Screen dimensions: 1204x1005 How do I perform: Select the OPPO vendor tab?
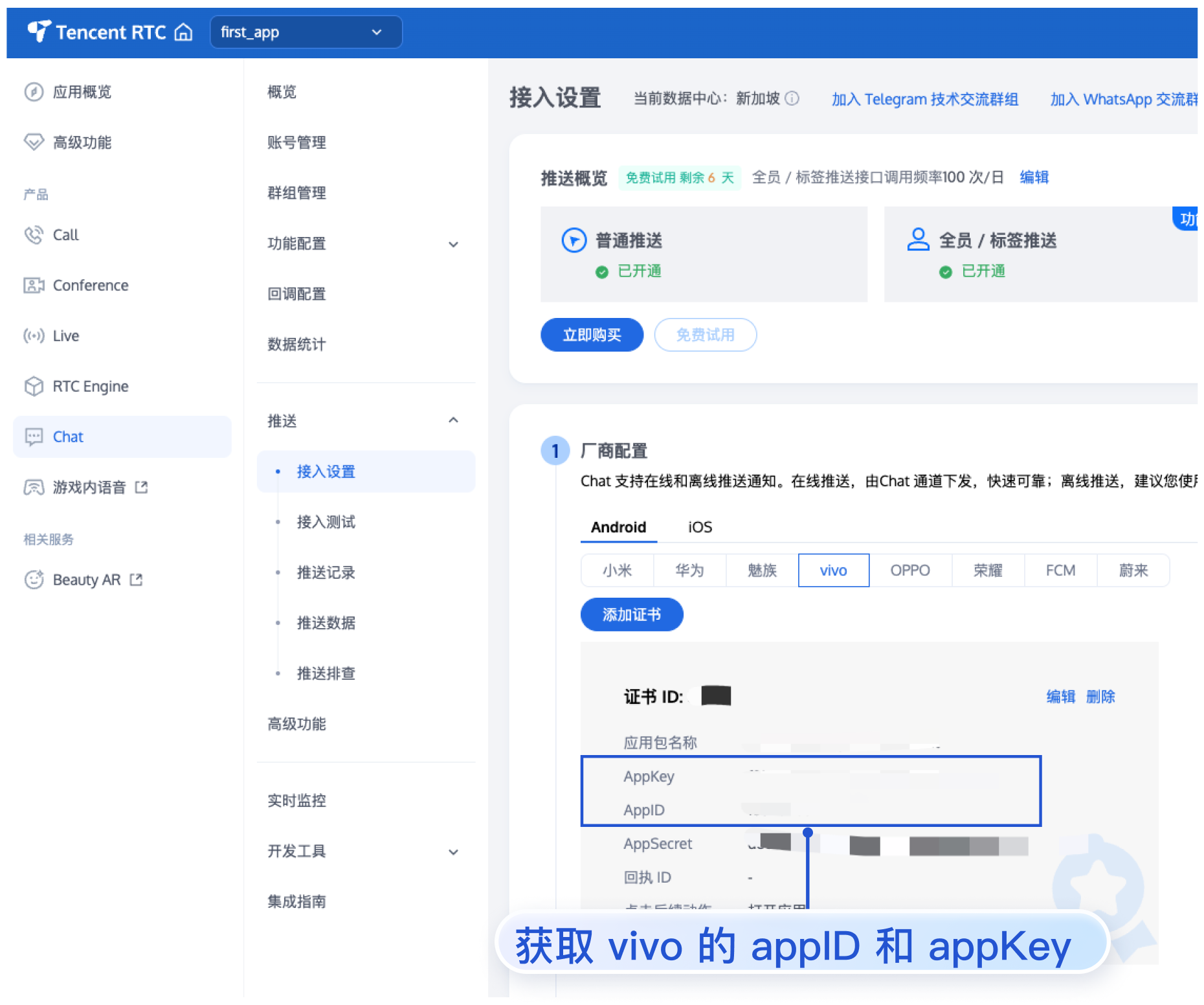pos(910,570)
